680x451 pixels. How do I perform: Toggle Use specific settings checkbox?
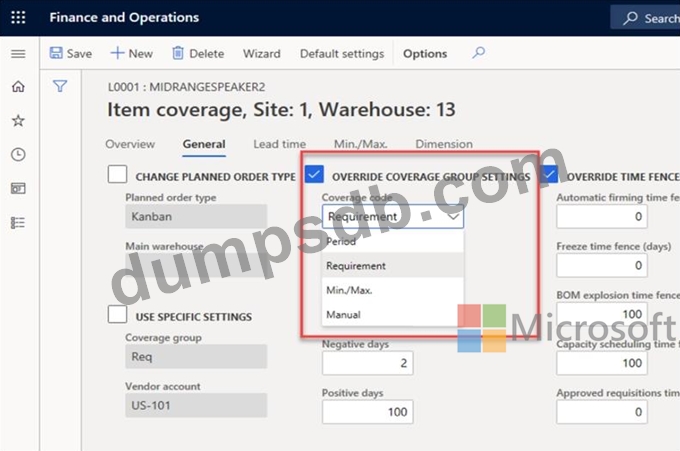coord(116,316)
